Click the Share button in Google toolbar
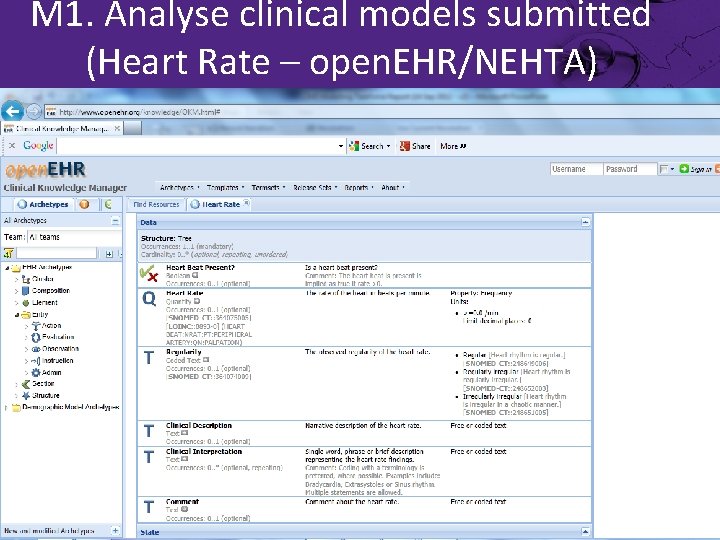Screen dimensions: 720x540 coord(415,146)
